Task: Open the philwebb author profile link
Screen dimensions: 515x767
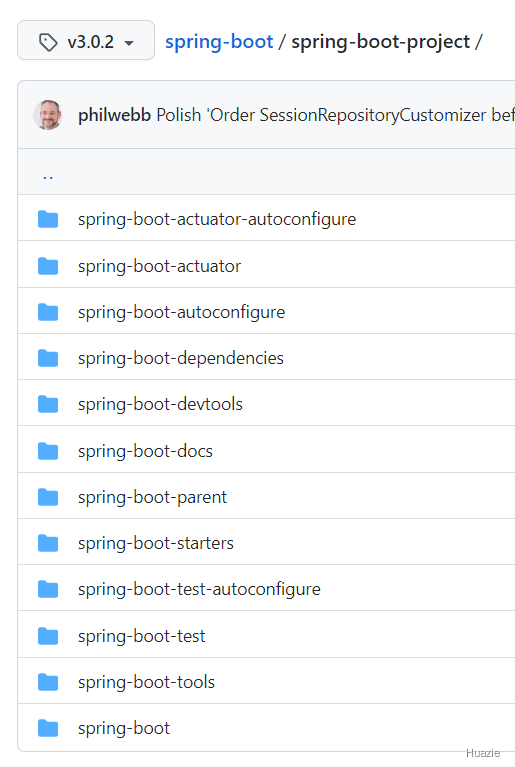Action: point(114,115)
